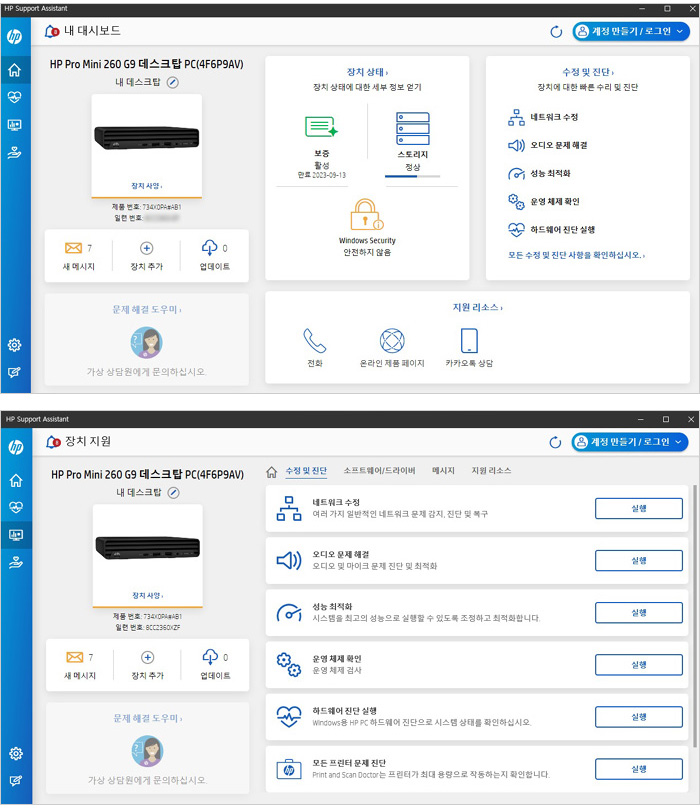Open device support monitor icon in top window sidebar

click(14, 125)
